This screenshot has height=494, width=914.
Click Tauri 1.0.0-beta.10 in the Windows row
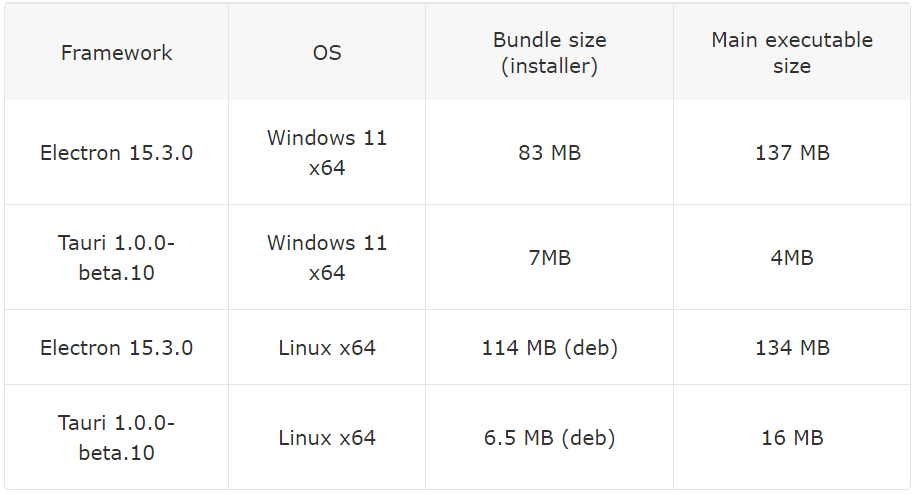click(x=116, y=257)
